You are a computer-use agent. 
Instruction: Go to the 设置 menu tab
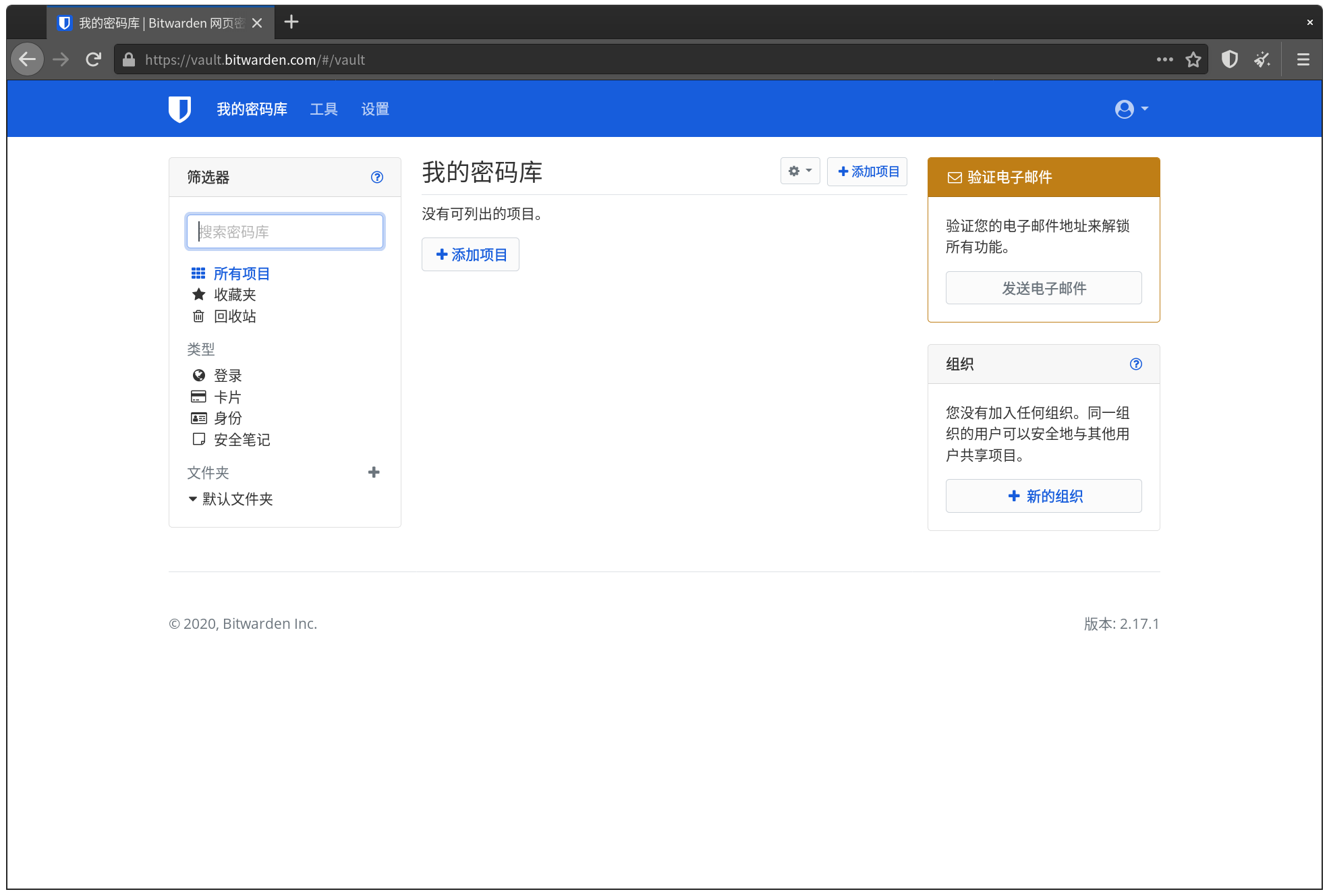pos(375,109)
